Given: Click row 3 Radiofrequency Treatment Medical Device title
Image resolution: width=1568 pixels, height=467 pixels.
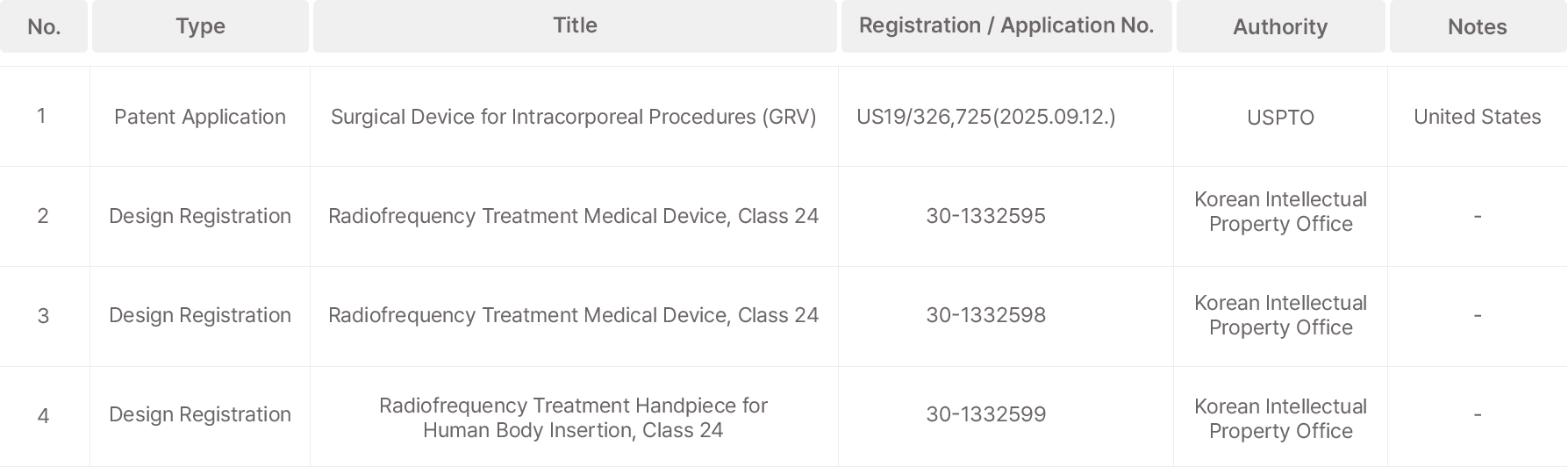Looking at the screenshot, I should (574, 315).
